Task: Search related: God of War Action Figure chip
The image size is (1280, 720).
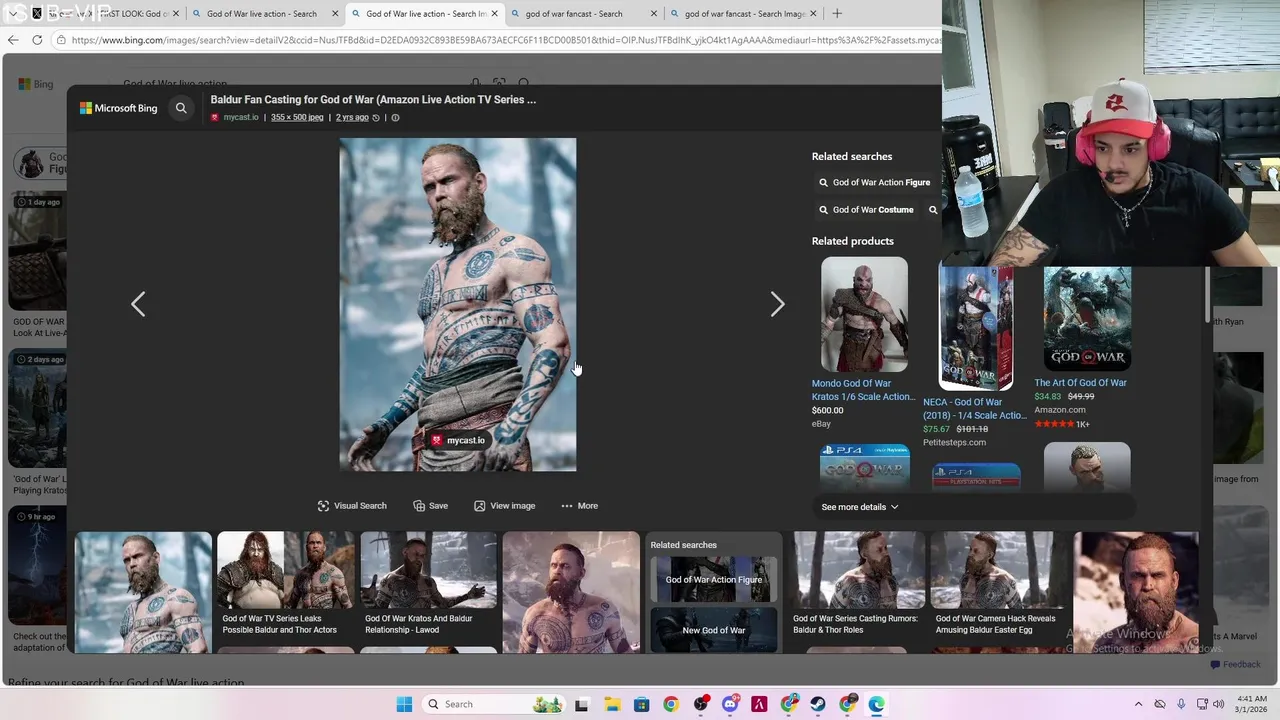Action: [x=874, y=183]
